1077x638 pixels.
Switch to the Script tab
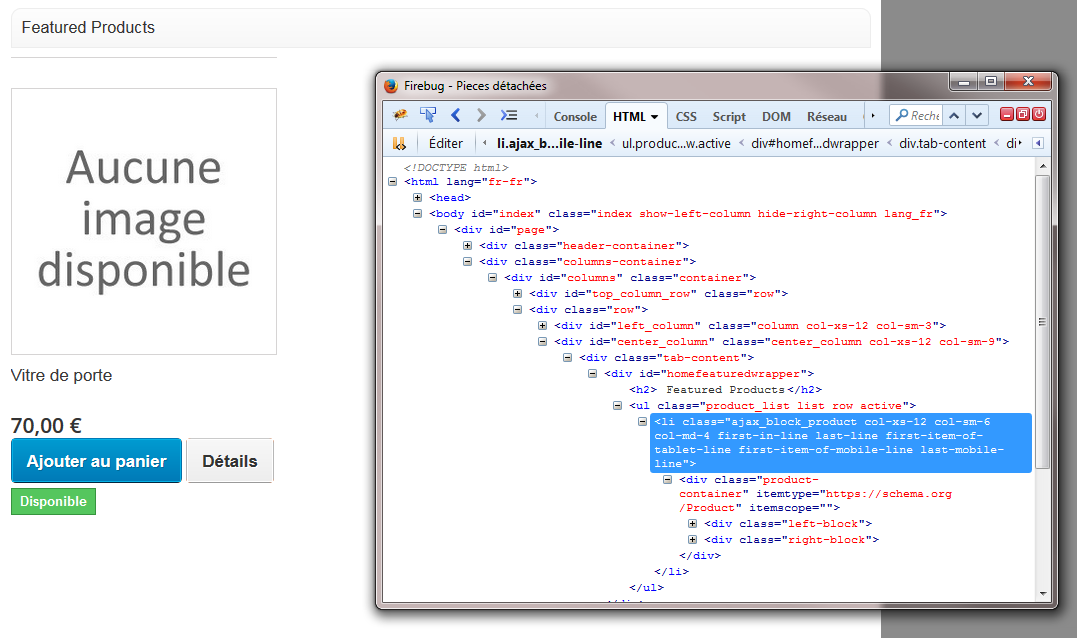729,117
